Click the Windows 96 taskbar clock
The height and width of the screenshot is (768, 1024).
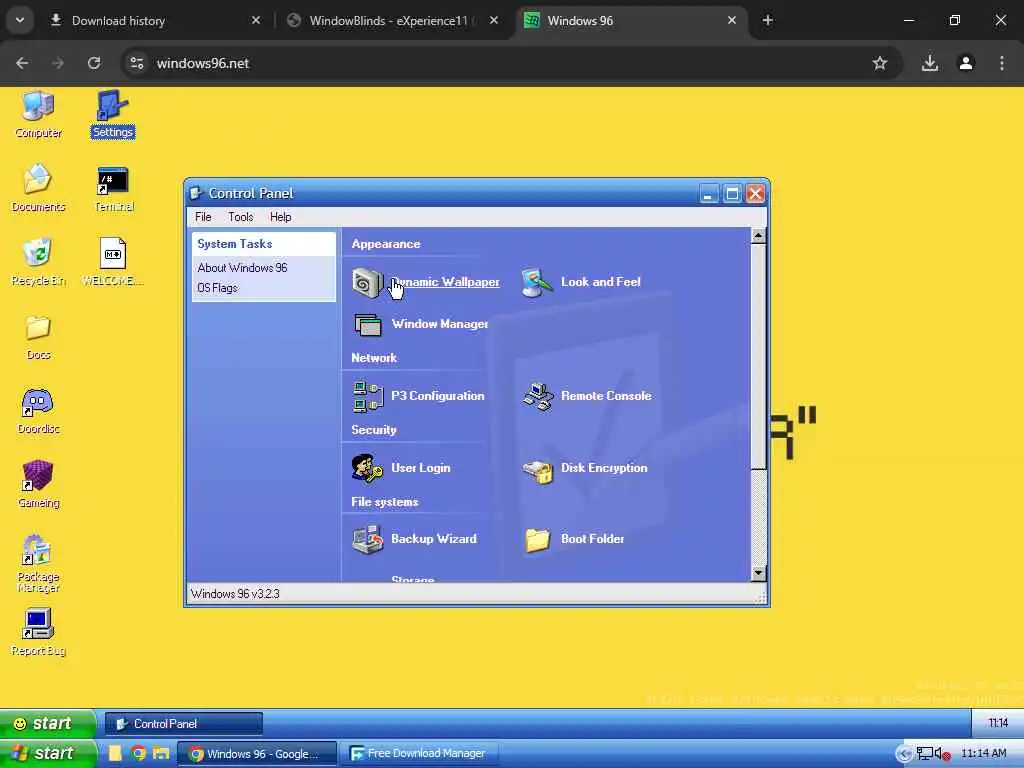(x=997, y=723)
